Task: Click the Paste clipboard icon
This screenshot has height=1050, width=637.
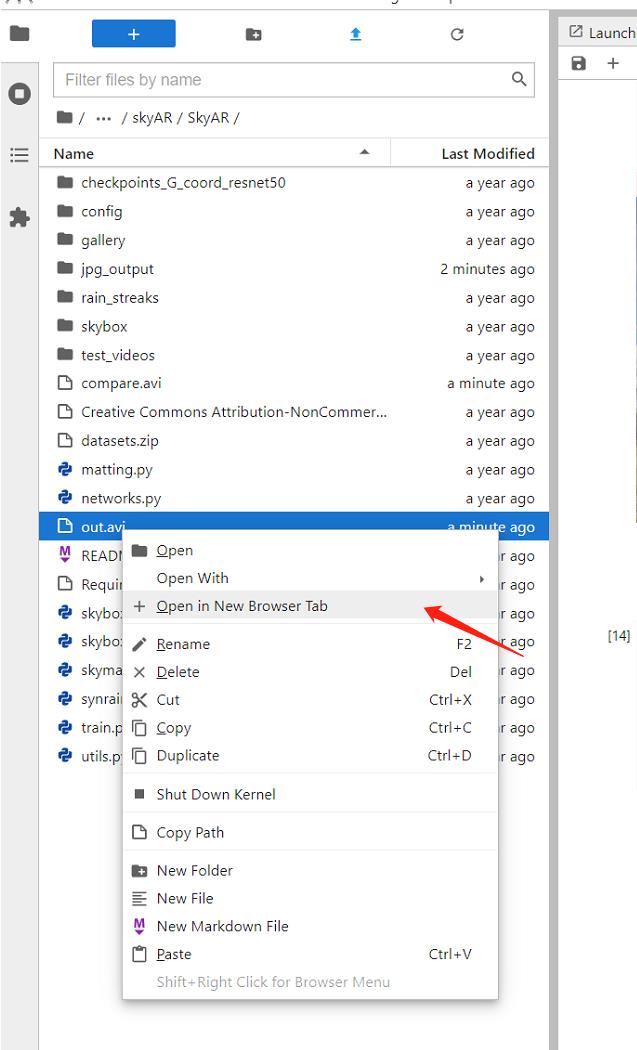Action: (x=139, y=954)
